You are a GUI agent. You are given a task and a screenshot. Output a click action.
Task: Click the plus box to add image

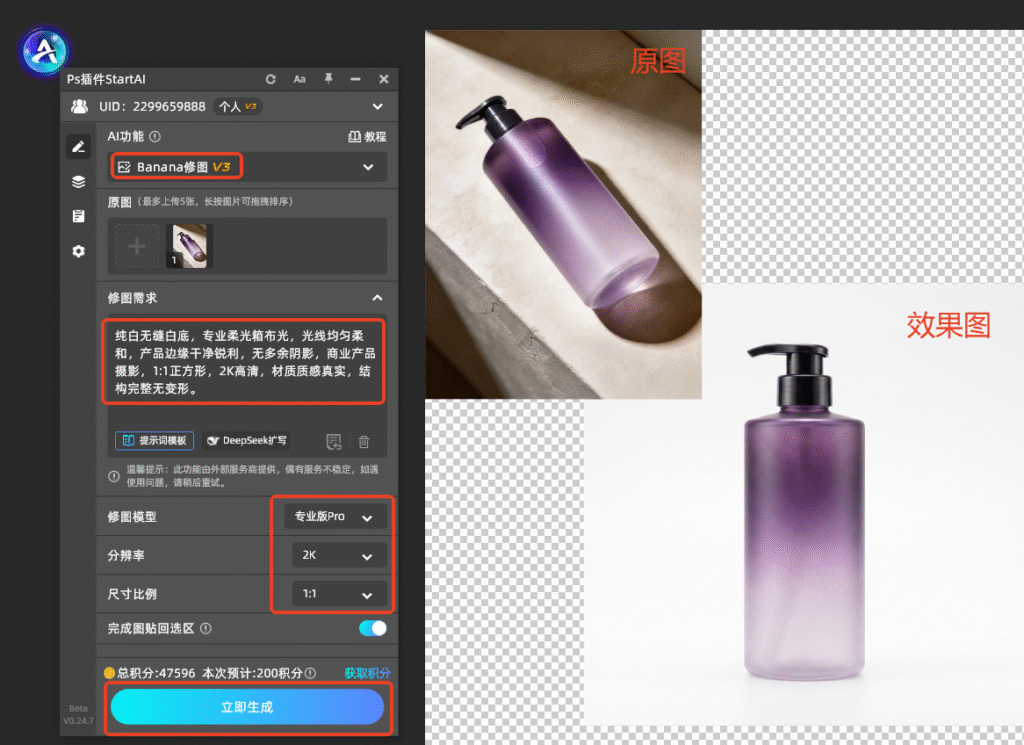pos(136,246)
